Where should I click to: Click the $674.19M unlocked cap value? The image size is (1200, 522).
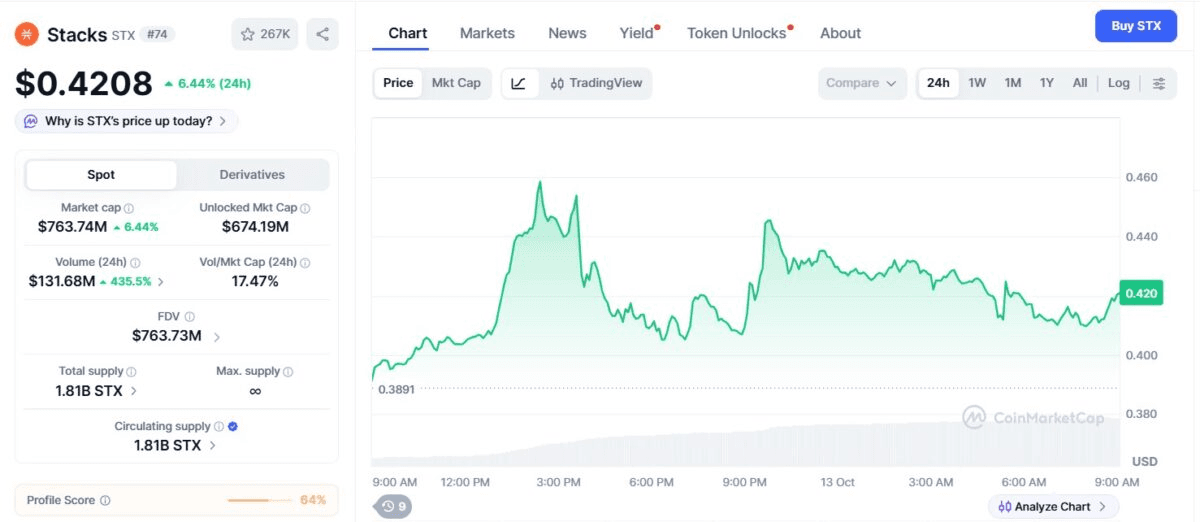click(x=255, y=227)
